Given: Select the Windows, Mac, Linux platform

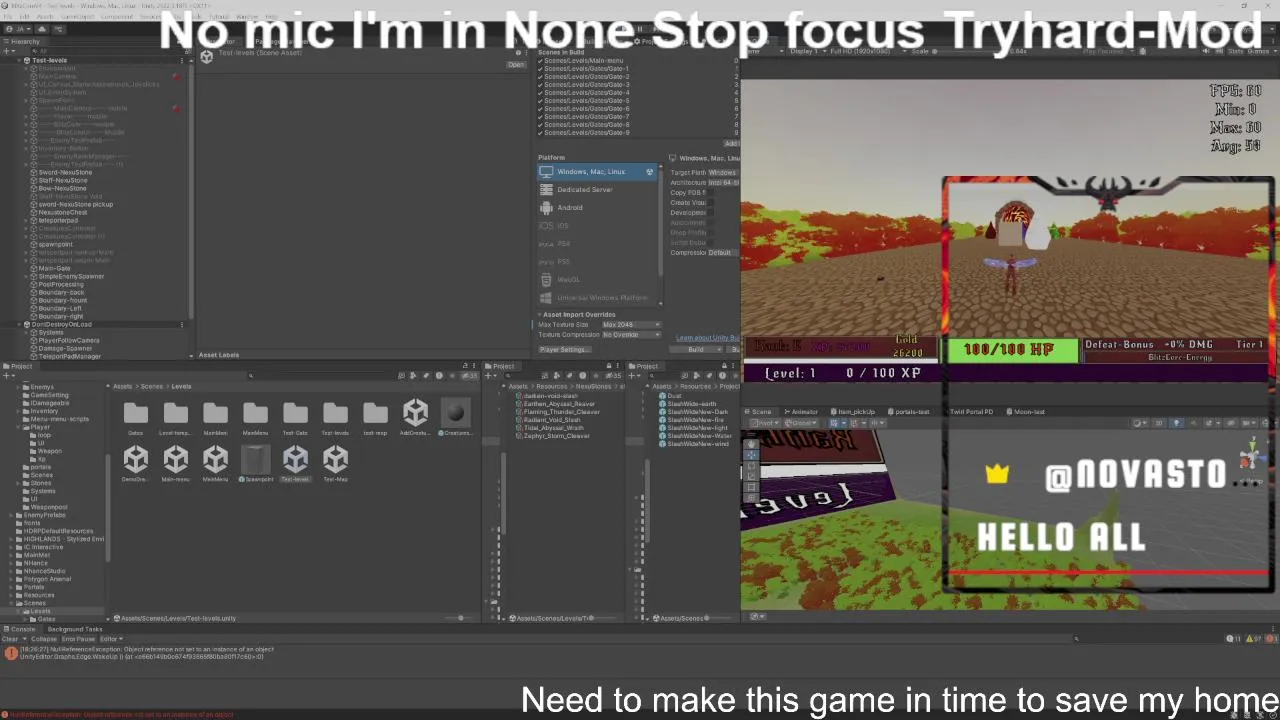Looking at the screenshot, I should coord(597,172).
